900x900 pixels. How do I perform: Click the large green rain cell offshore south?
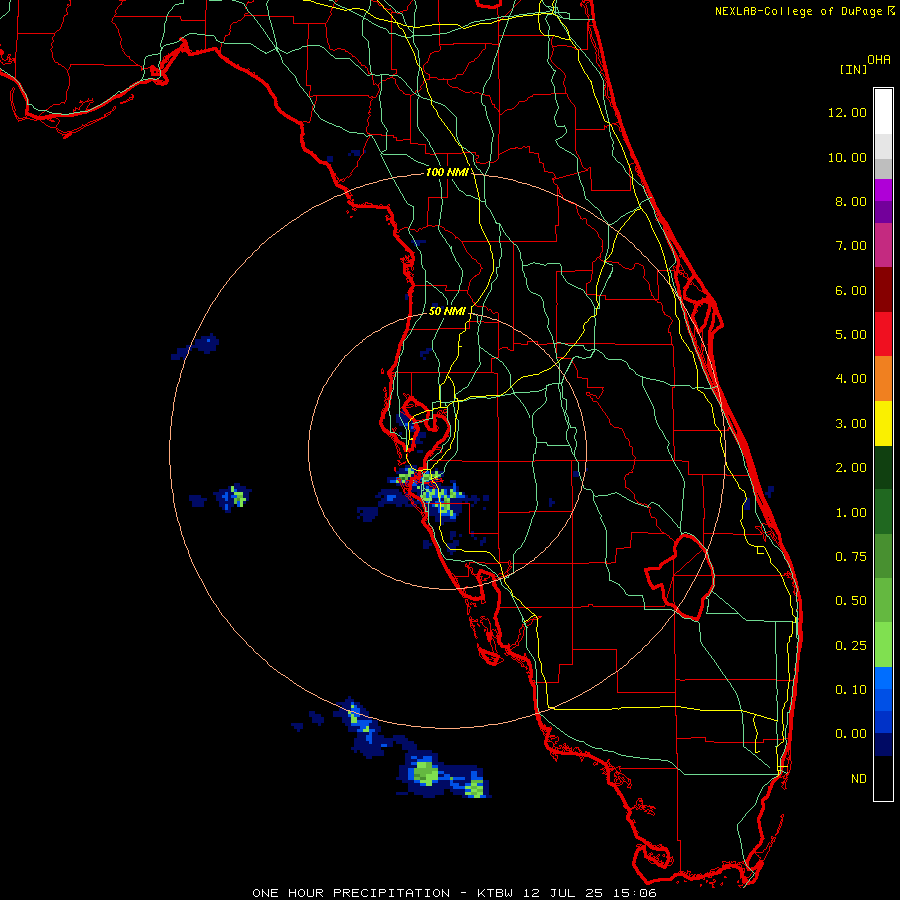(426, 773)
